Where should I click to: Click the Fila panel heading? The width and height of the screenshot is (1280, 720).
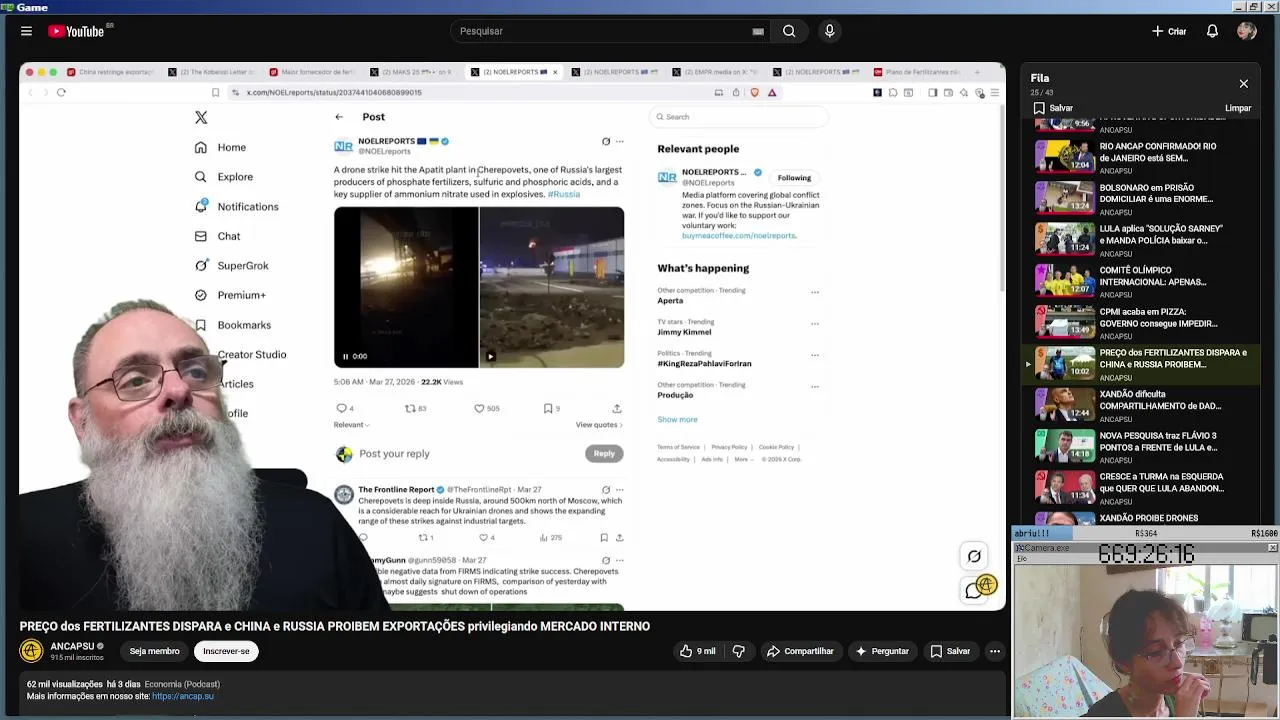pos(1040,78)
